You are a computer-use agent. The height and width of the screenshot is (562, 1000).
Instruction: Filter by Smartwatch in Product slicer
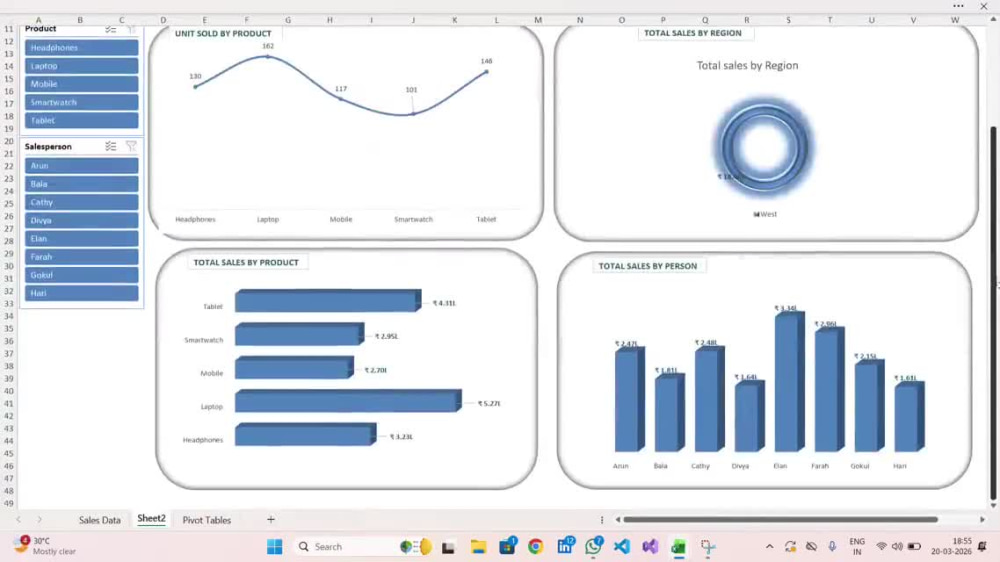82,102
